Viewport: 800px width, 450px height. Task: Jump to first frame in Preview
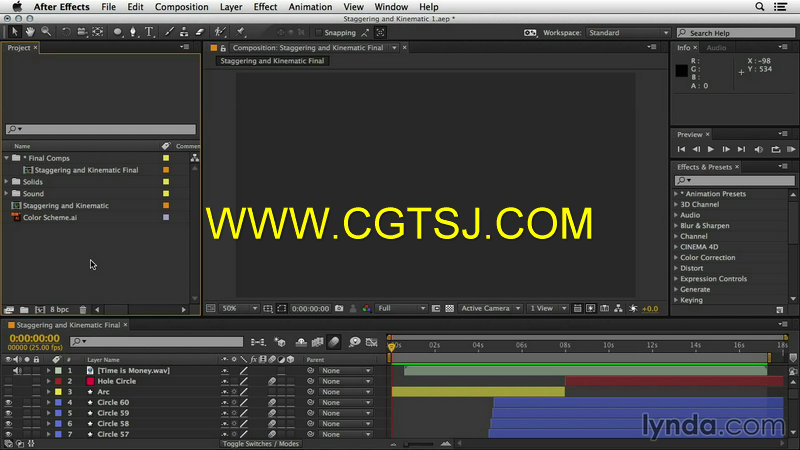pyautogui.click(x=681, y=149)
